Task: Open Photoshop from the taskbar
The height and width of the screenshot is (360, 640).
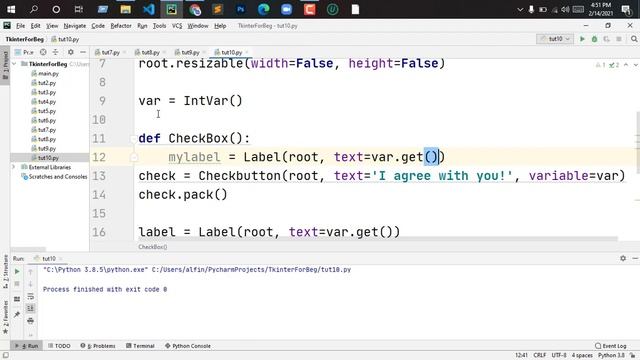Action: [241, 9]
